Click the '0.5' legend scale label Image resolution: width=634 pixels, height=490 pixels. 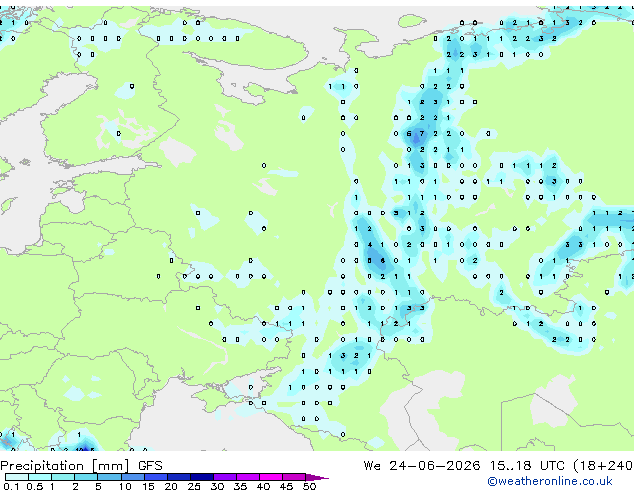(x=35, y=486)
